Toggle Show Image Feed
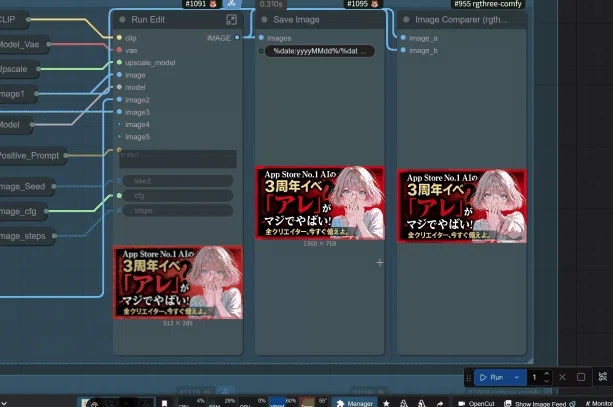The image size is (613, 407). pyautogui.click(x=540, y=403)
